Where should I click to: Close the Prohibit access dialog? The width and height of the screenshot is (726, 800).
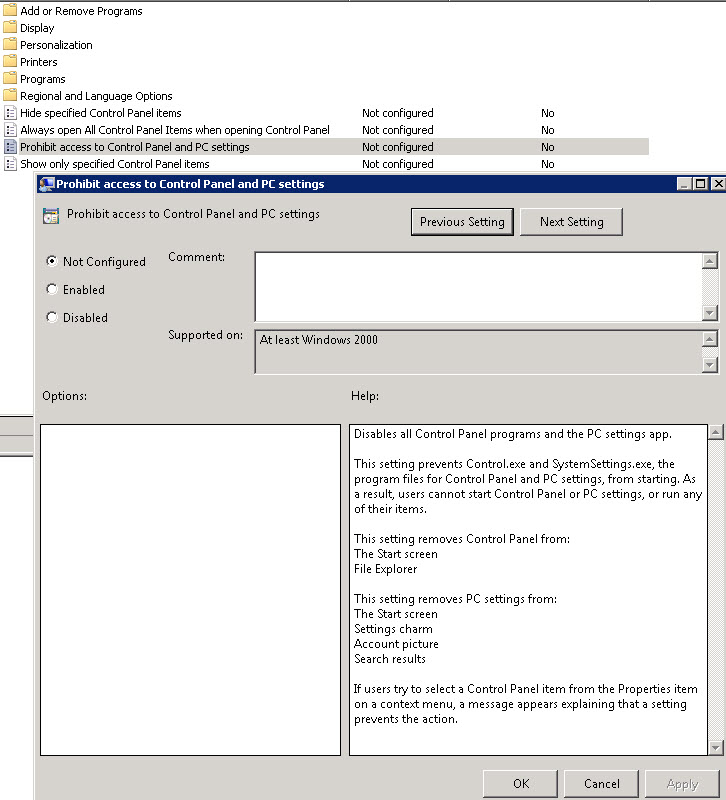point(718,184)
